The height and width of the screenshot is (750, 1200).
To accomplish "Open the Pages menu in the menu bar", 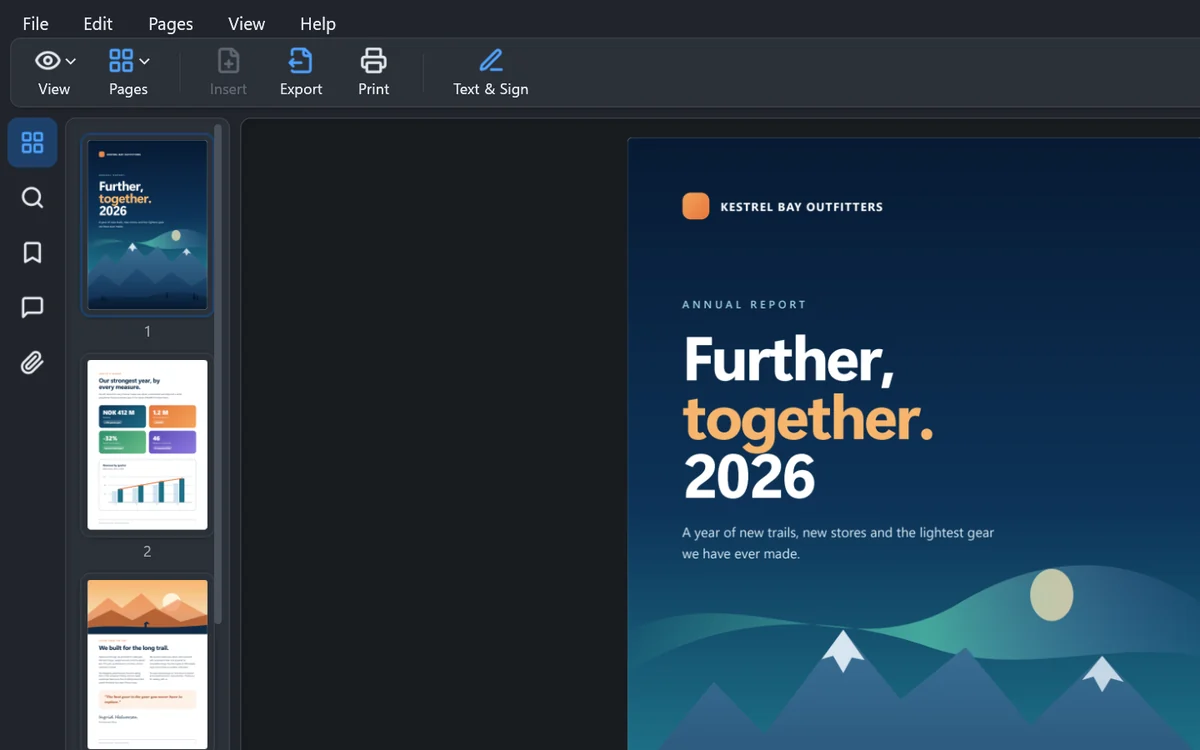I will [x=171, y=24].
